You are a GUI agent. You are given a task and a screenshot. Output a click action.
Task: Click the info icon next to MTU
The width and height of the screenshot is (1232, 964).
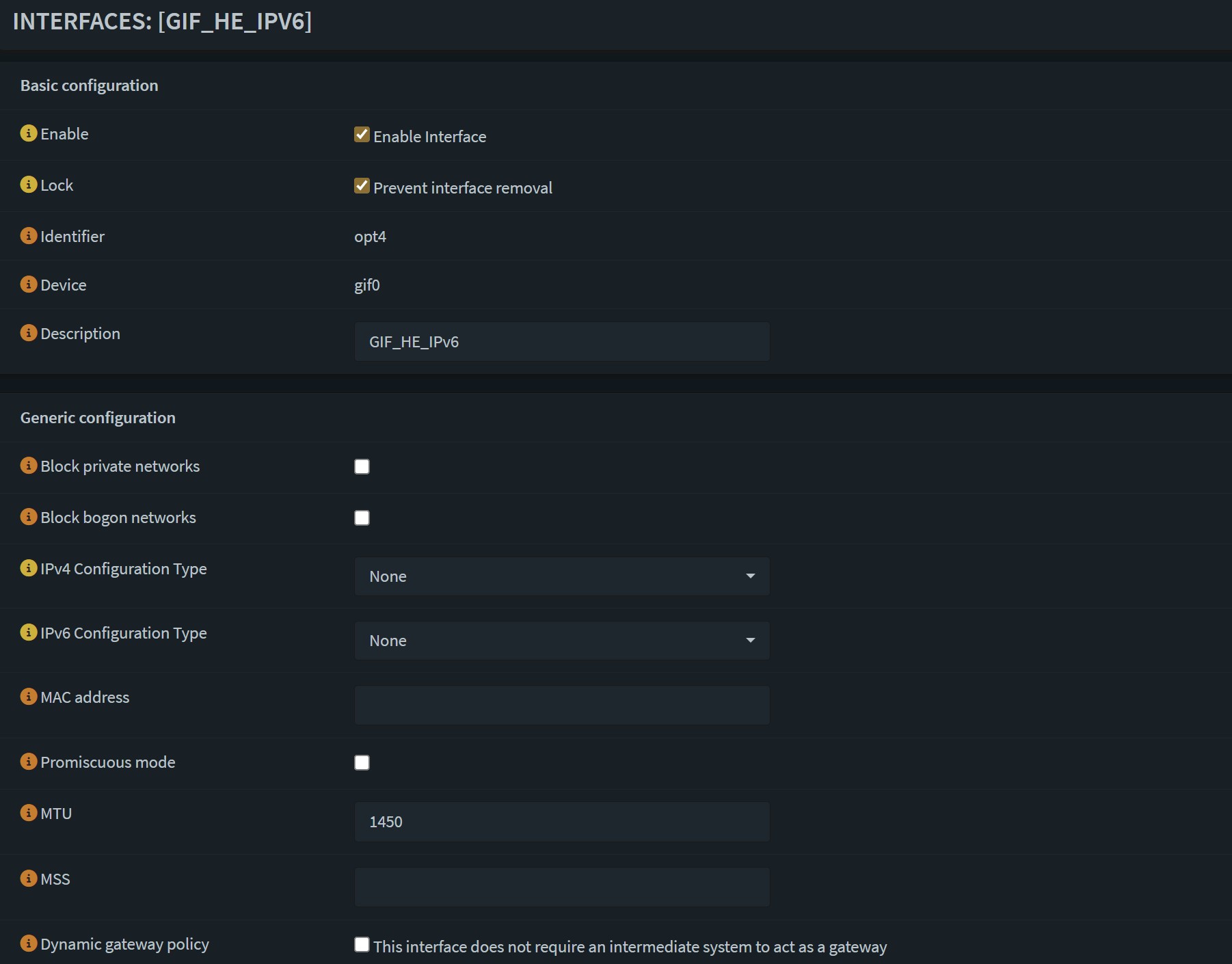28,813
